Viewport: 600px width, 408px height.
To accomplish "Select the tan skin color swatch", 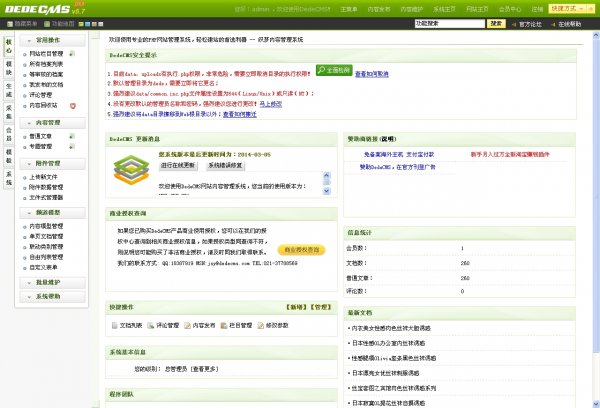I will (x=94, y=24).
